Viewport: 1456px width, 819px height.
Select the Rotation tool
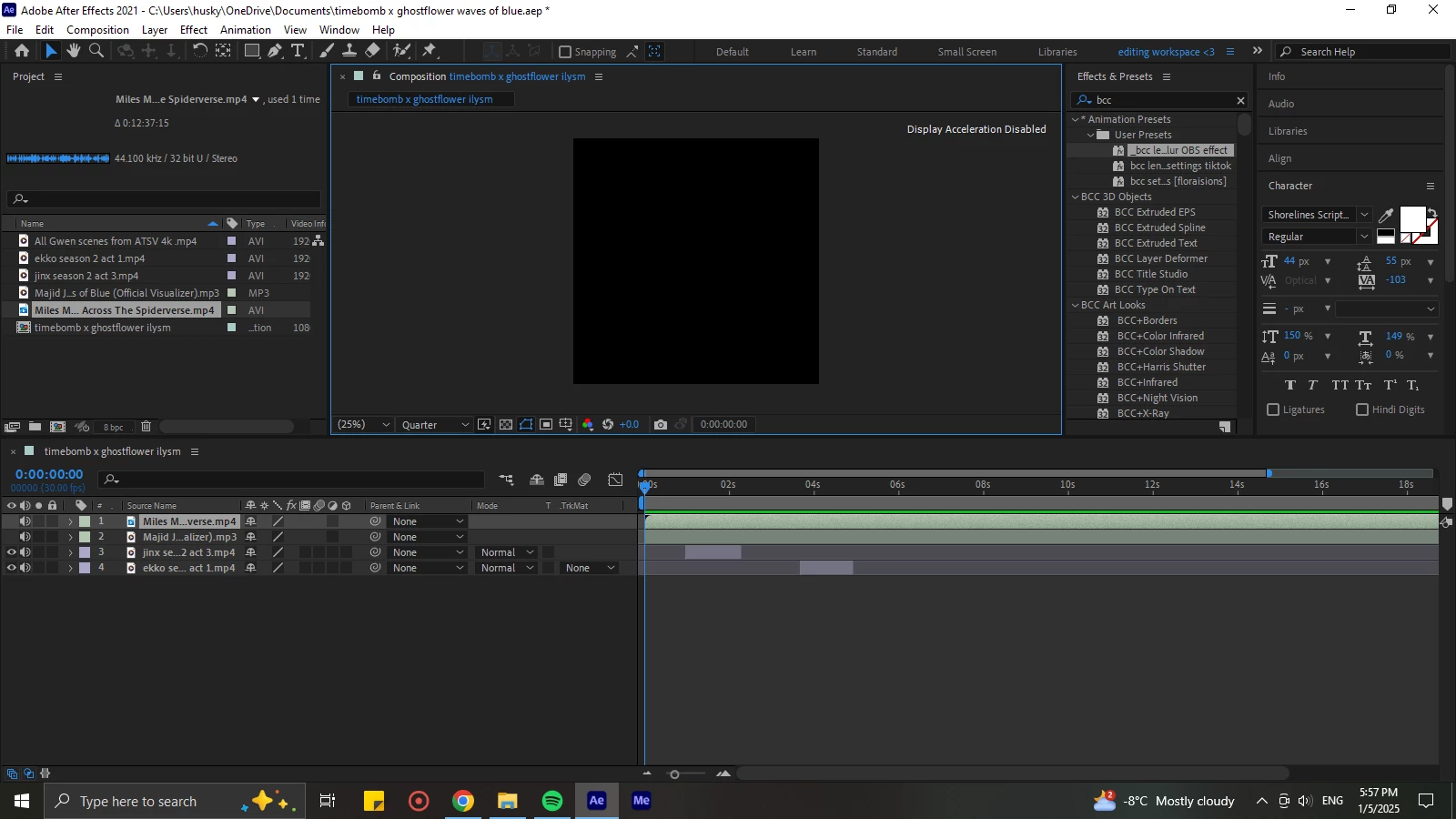pos(200,51)
